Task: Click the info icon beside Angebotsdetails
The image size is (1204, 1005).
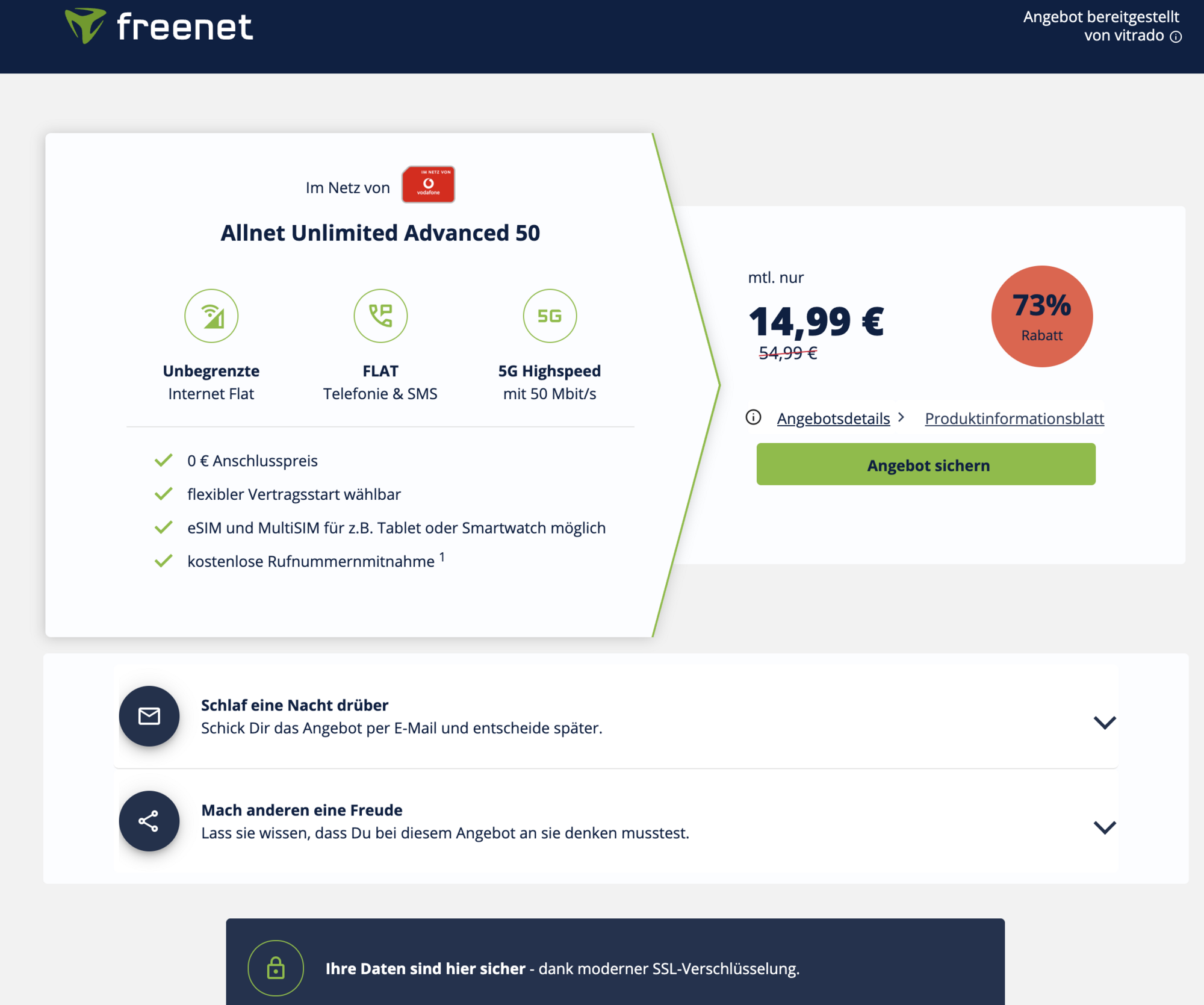Action: (753, 417)
